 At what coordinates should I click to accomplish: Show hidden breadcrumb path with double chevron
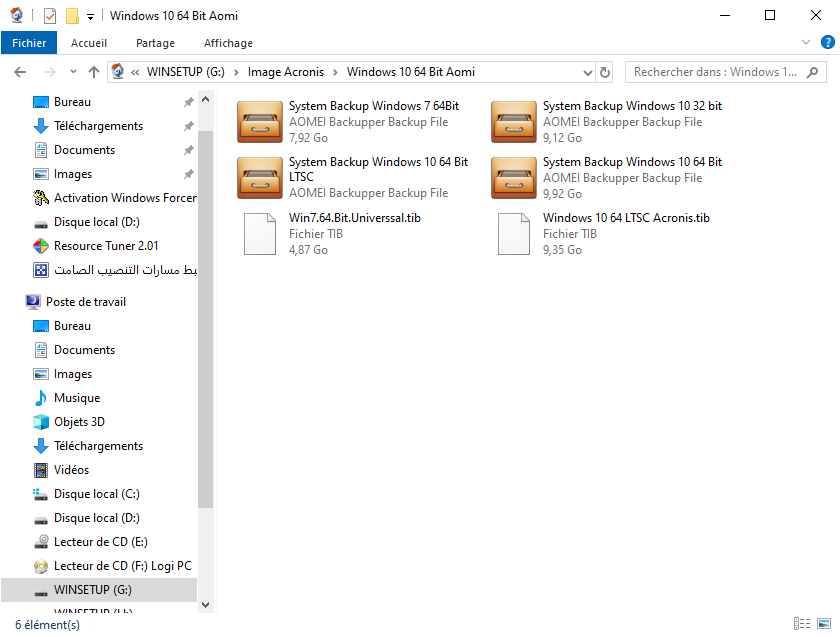(135, 72)
